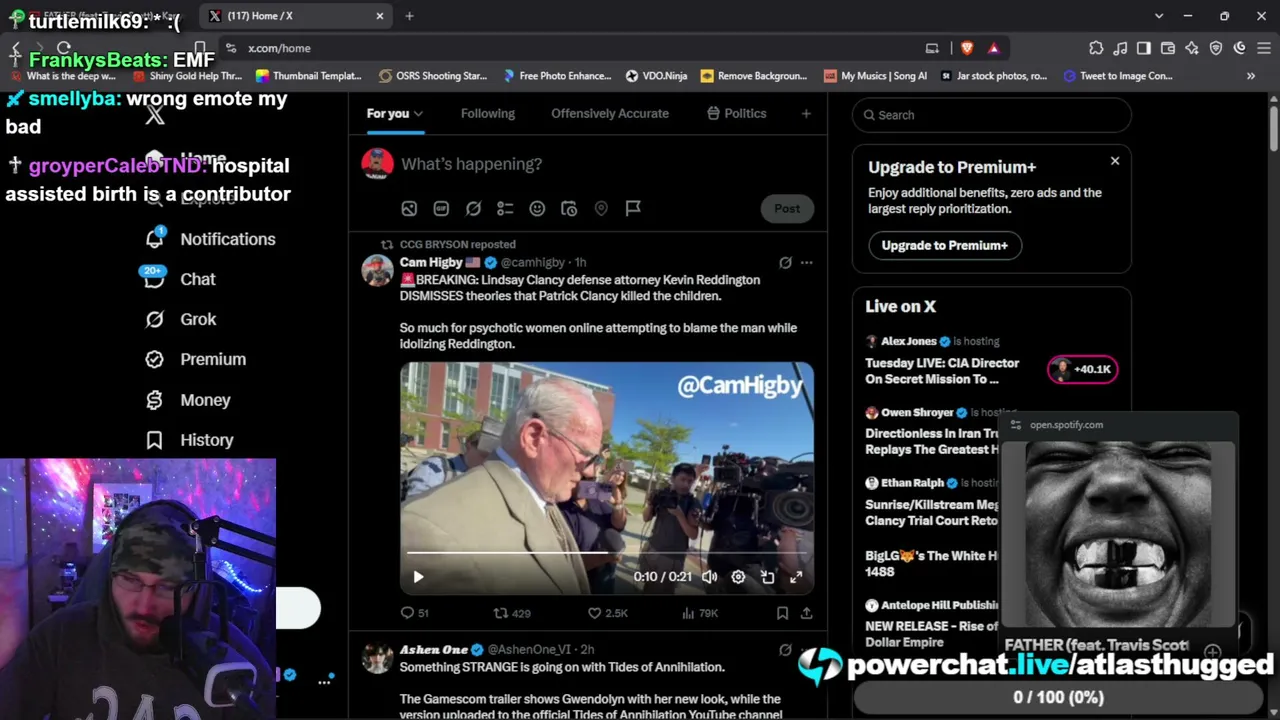Close the '(117) Home / X' browser tab

380,16
